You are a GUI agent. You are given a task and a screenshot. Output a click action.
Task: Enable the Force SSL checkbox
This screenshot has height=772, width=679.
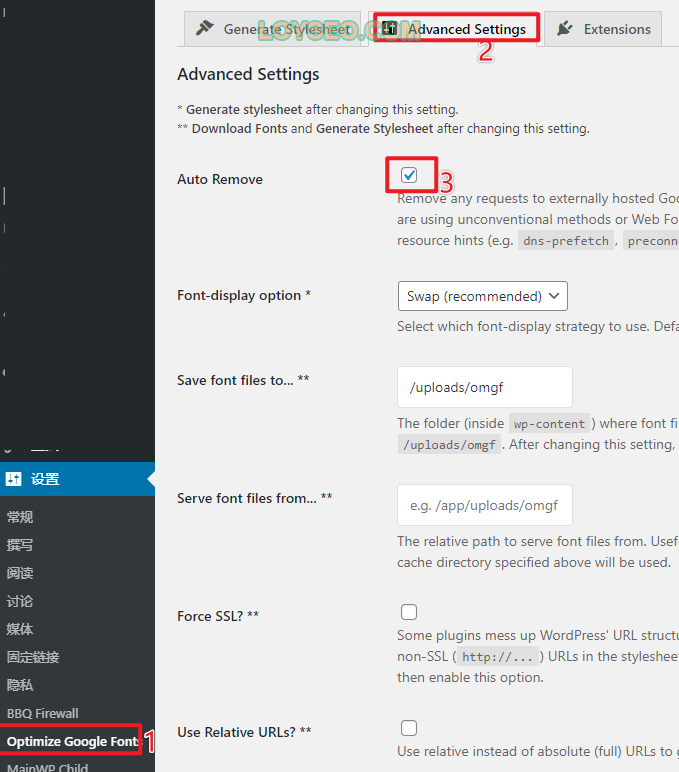[409, 612]
